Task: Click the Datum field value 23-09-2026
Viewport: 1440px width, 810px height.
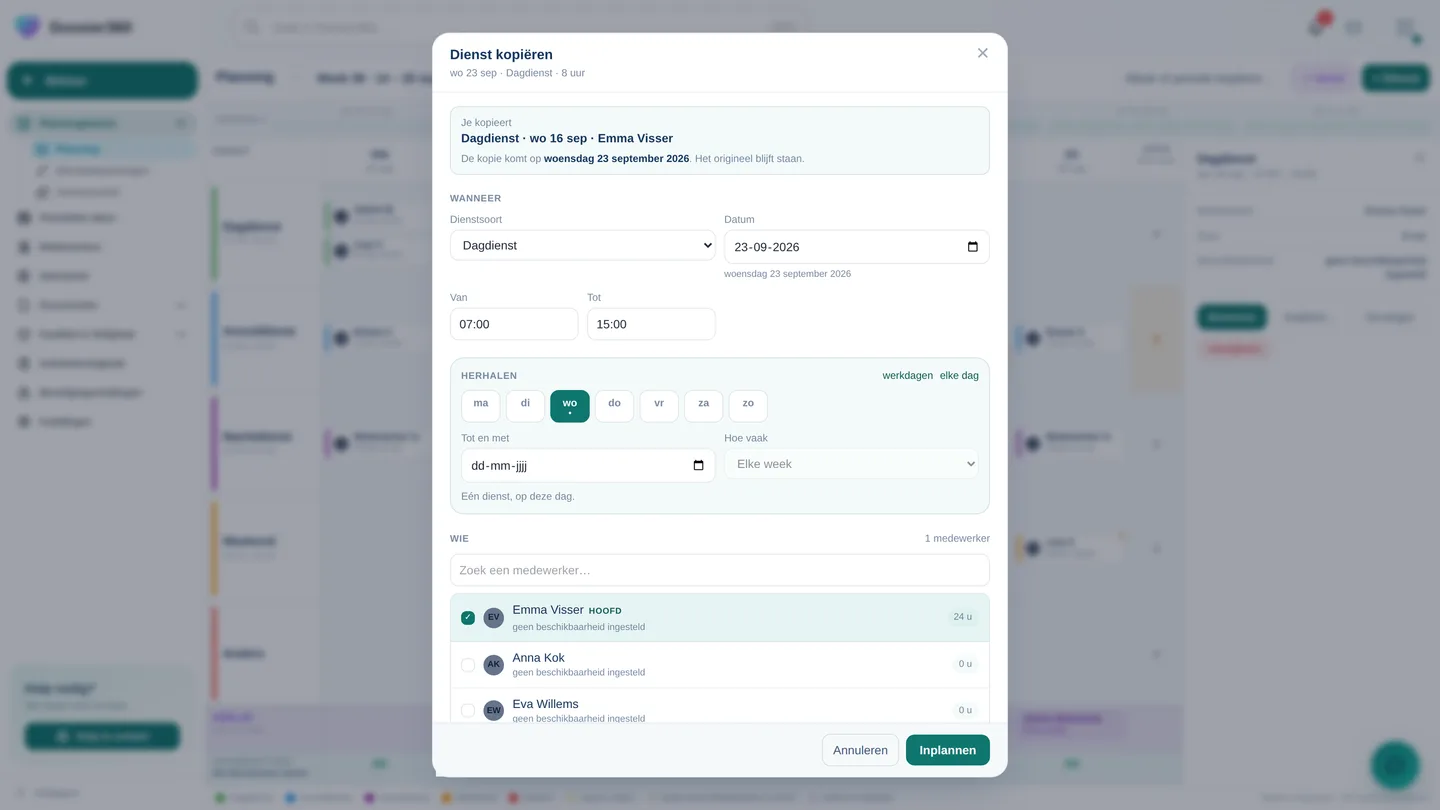Action: 767,247
